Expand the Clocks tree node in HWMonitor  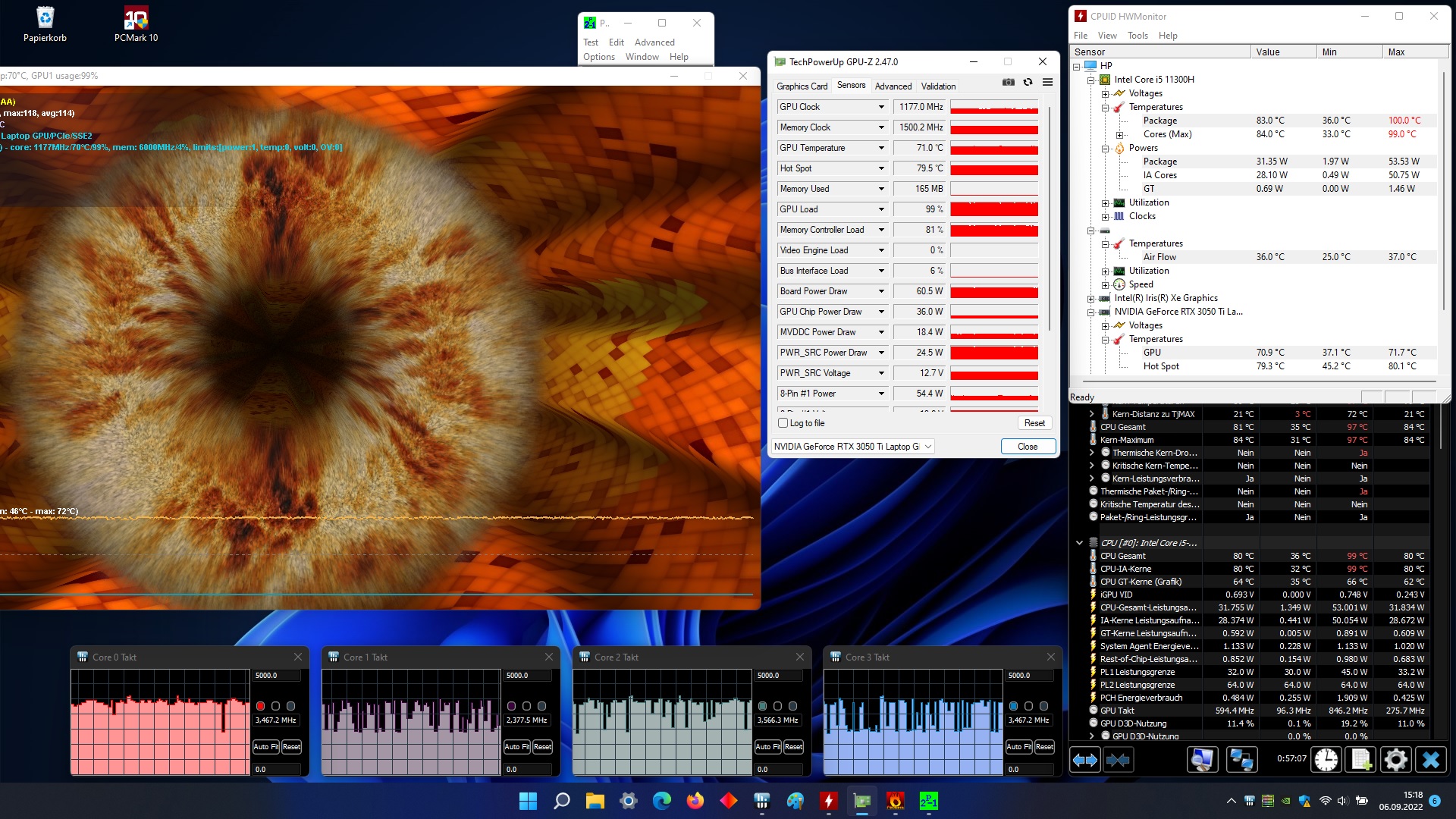(x=1105, y=216)
